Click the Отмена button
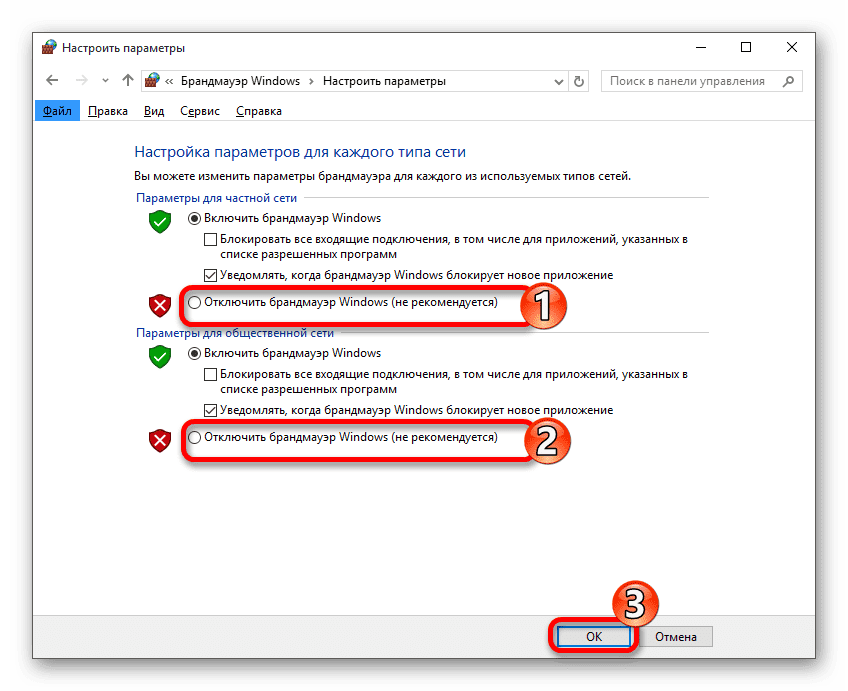This screenshot has height=691, width=848. [x=675, y=636]
